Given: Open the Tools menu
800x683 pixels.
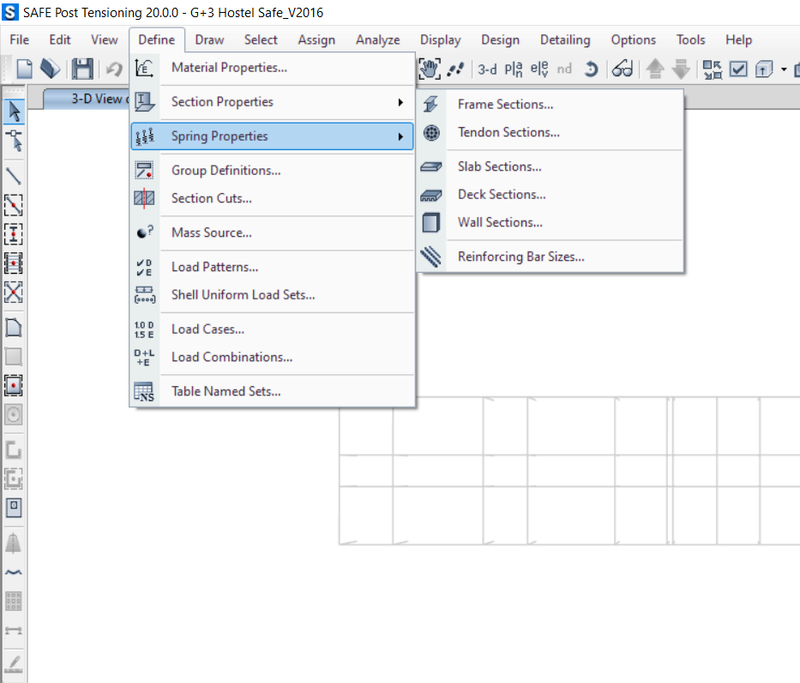Looking at the screenshot, I should [x=690, y=40].
